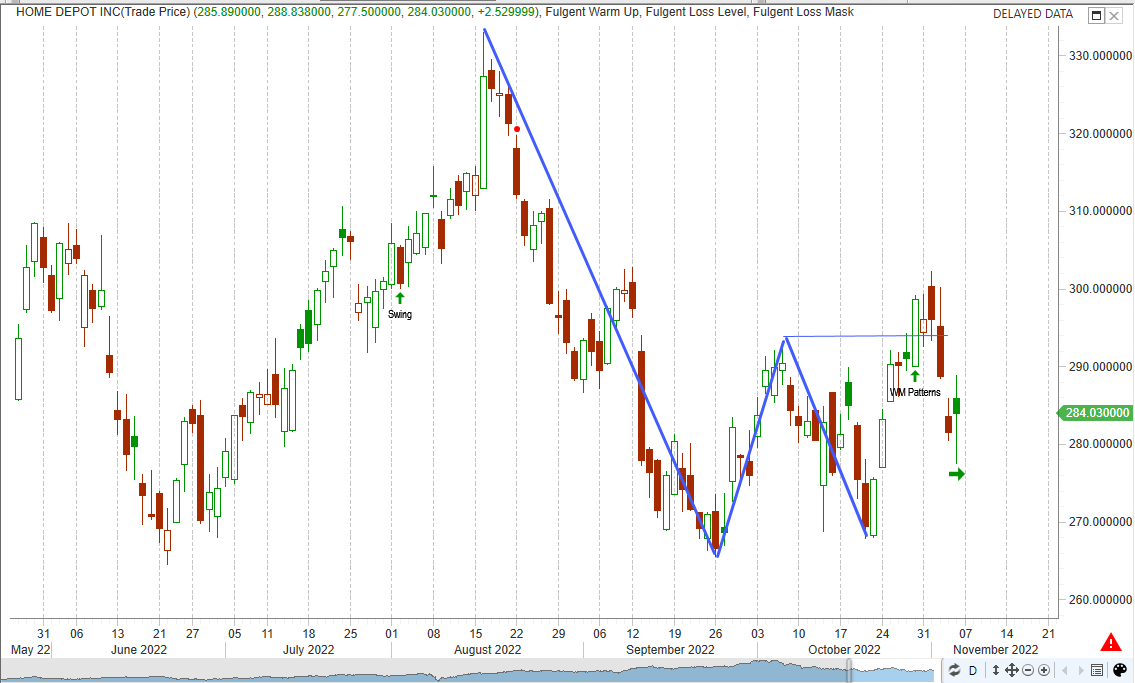
Task: Open the D daily interval selector
Action: 973,670
